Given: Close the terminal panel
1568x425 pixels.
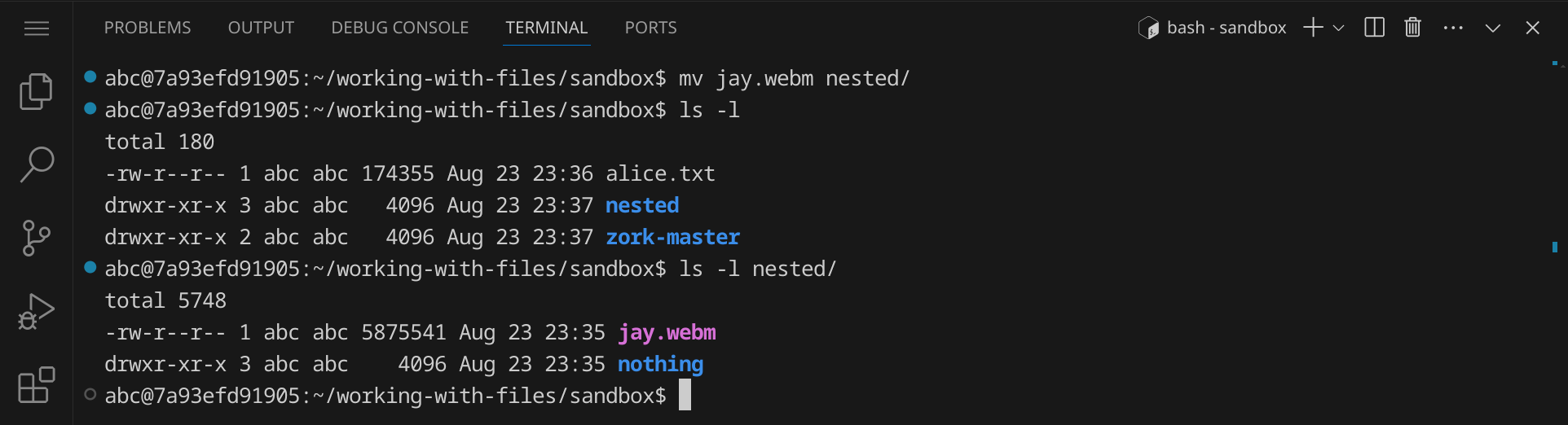Looking at the screenshot, I should pos(1532,28).
